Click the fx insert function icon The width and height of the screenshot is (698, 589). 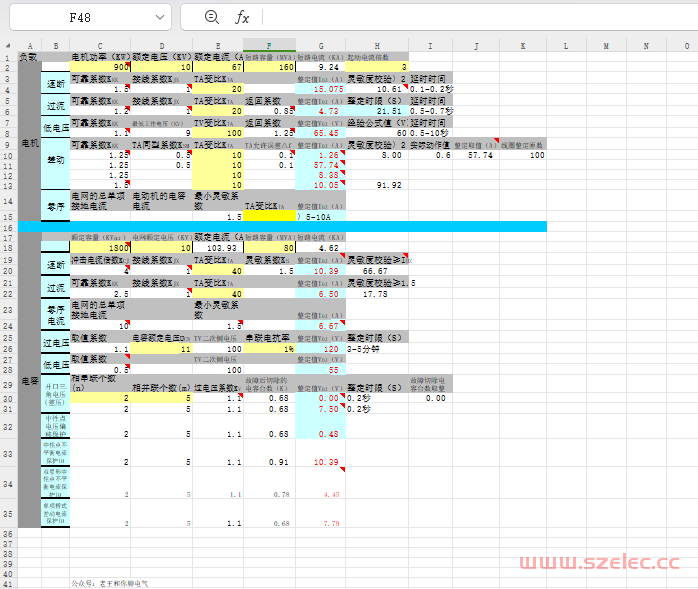242,17
